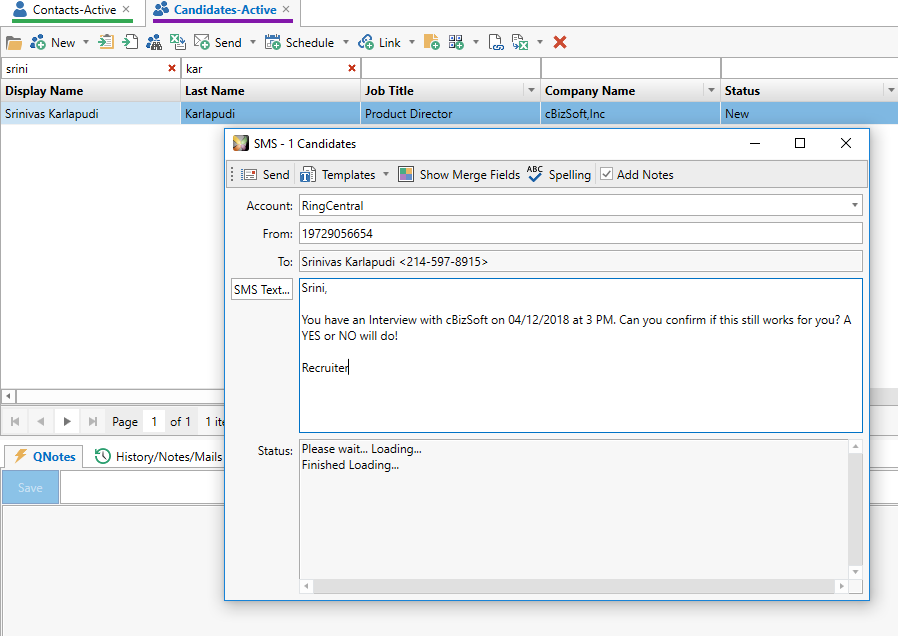Screen dimensions: 898x636
Task: Open the QNotes tab
Action: tap(44, 456)
